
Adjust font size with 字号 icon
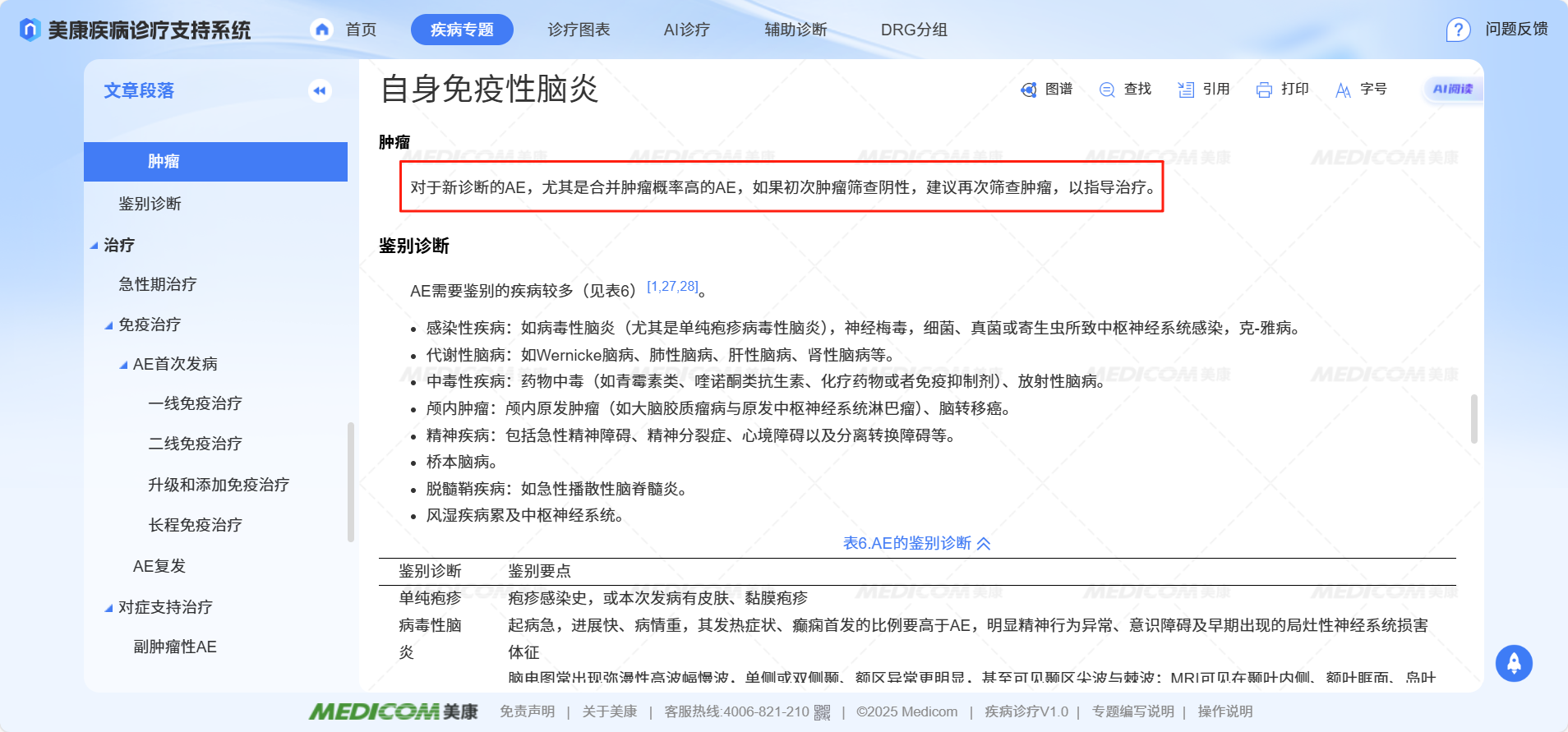click(1343, 90)
